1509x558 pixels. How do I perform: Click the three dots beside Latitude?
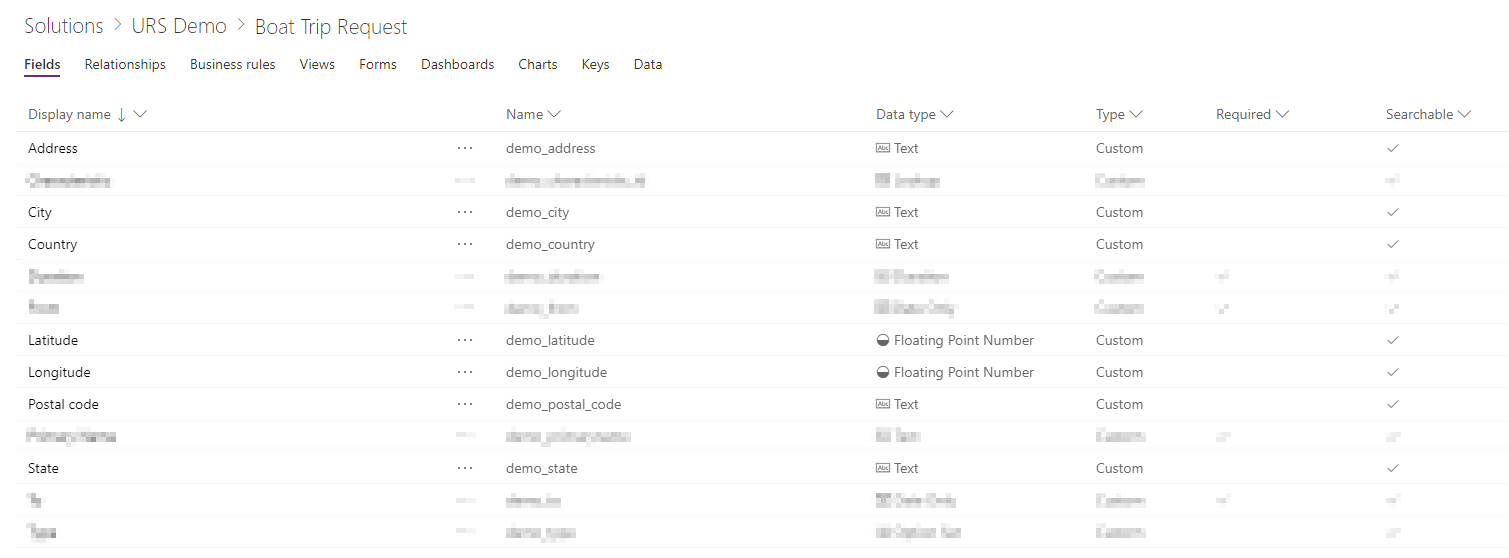(464, 340)
